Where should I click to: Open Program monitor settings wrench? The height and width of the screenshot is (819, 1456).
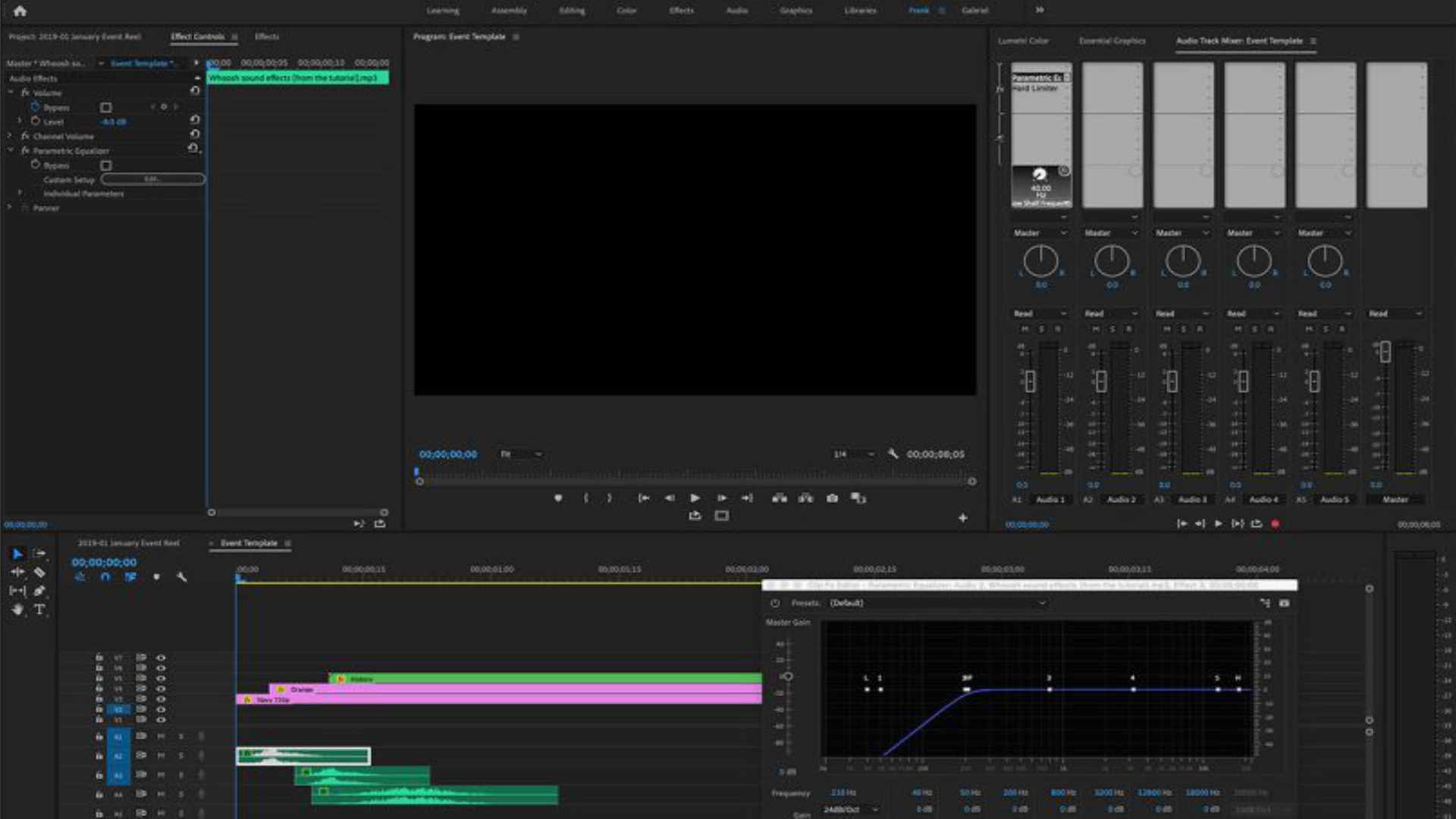tap(893, 453)
